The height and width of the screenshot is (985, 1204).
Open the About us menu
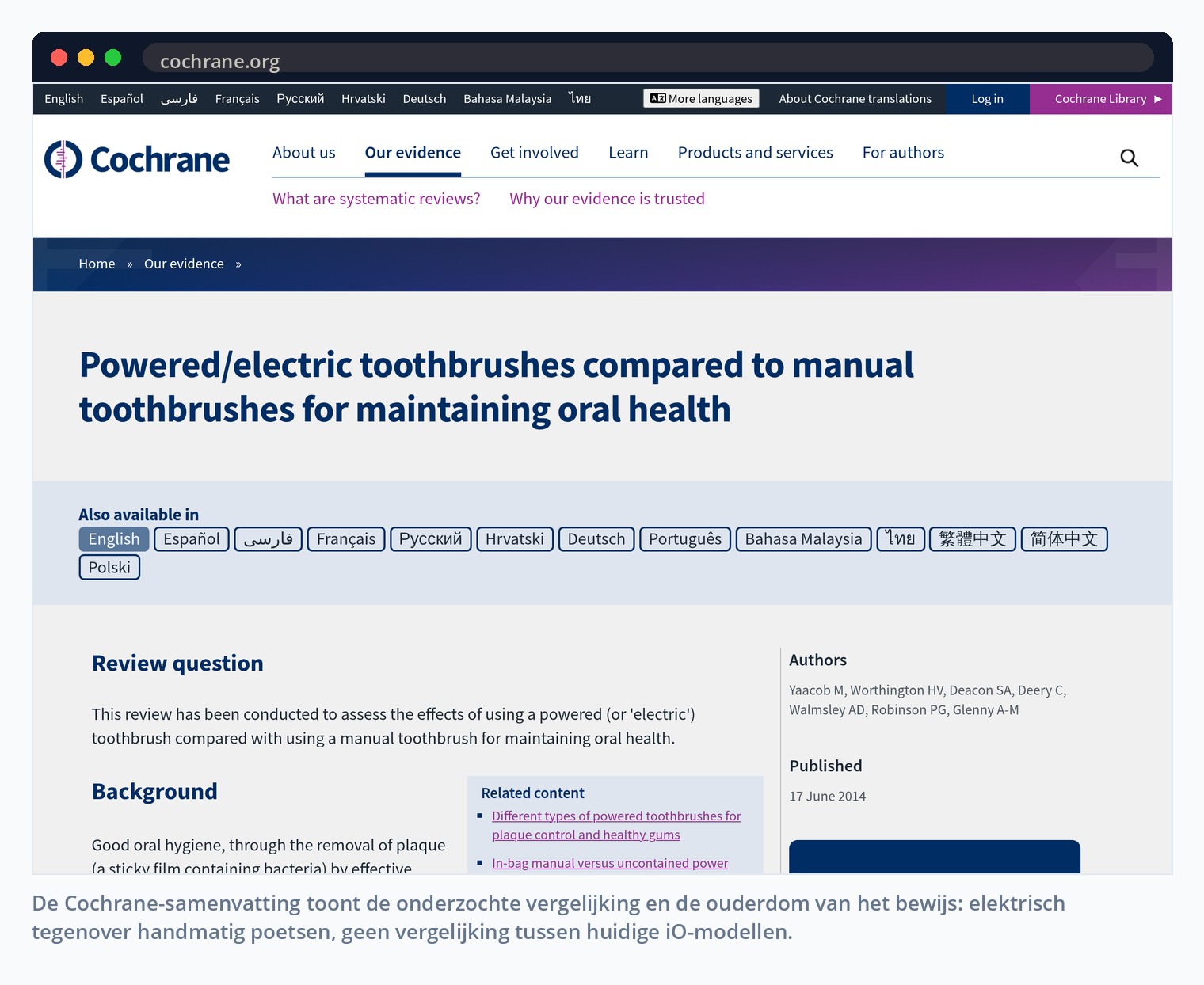304,153
